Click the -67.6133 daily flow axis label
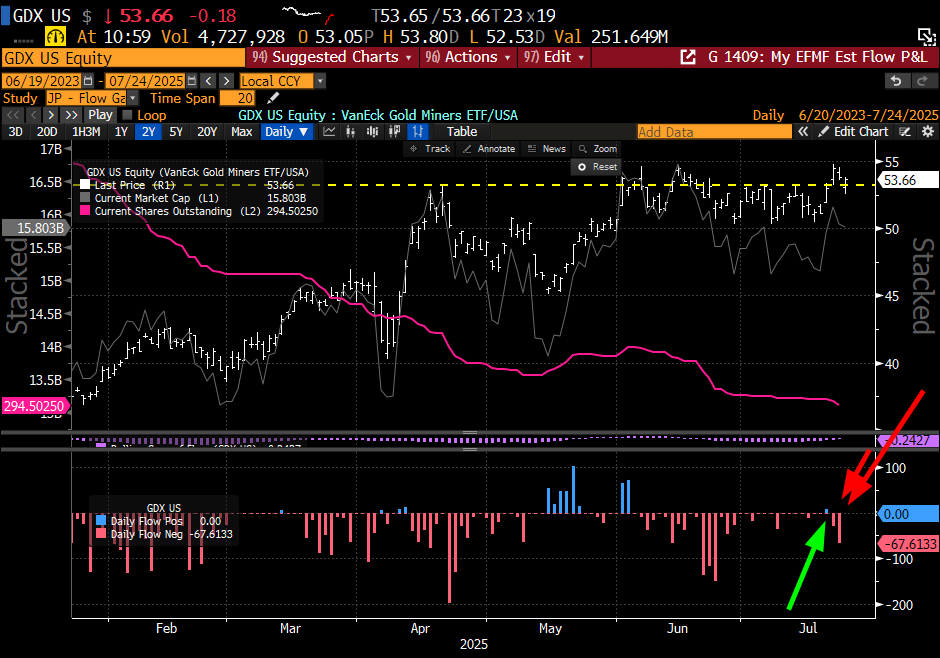Image resolution: width=940 pixels, height=658 pixels. [x=908, y=544]
